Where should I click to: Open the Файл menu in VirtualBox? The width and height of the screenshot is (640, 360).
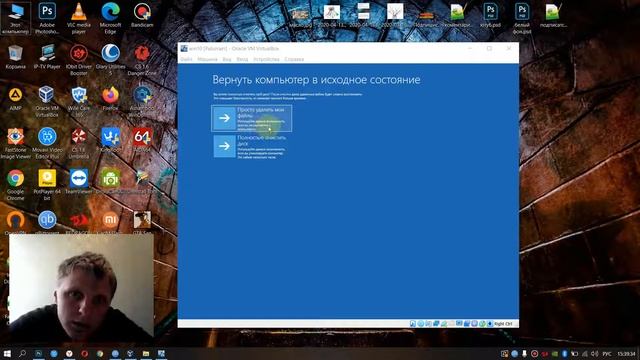(x=186, y=59)
